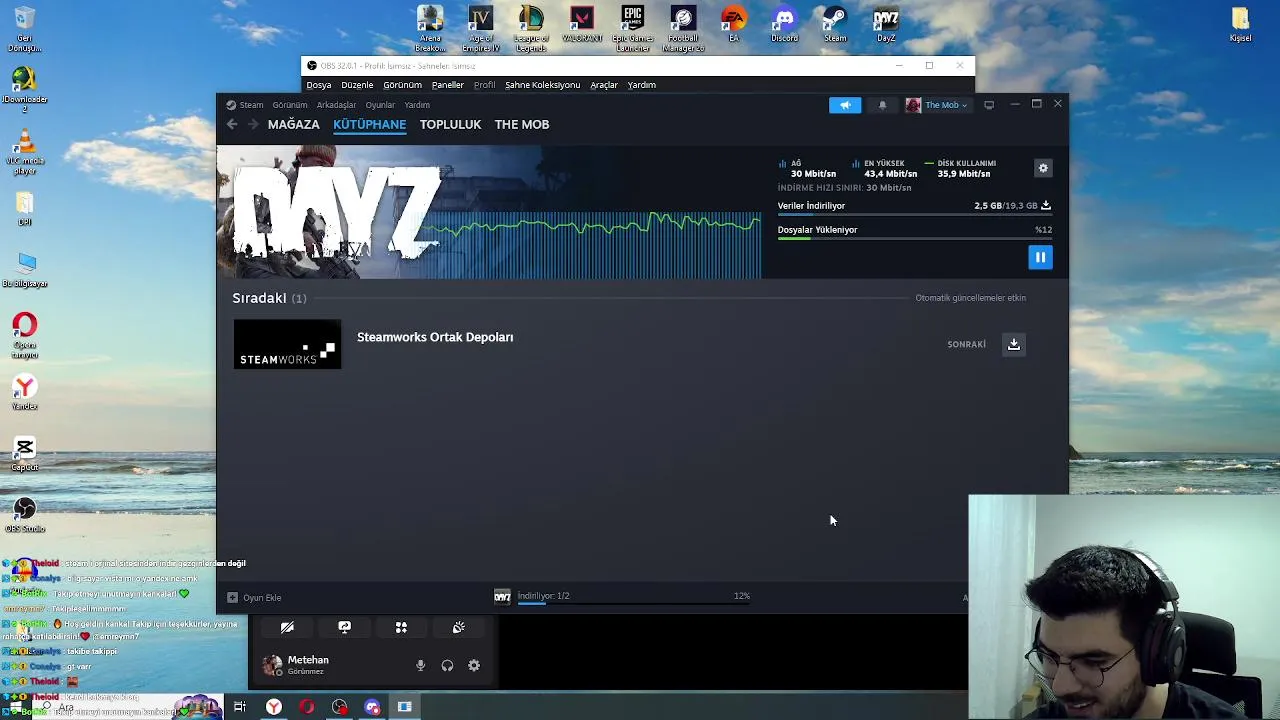Go back in Steam navigation

(232, 124)
